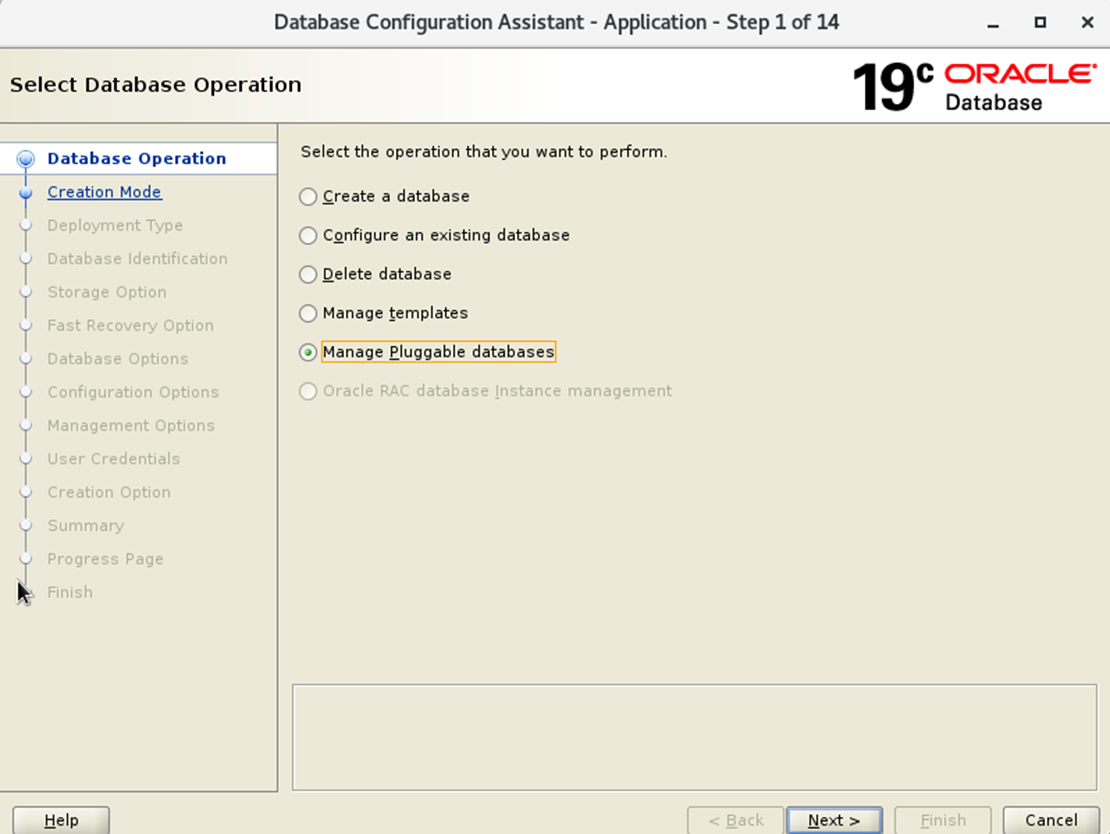Click the Database Identification step
The width and height of the screenshot is (1110, 834).
(x=137, y=258)
